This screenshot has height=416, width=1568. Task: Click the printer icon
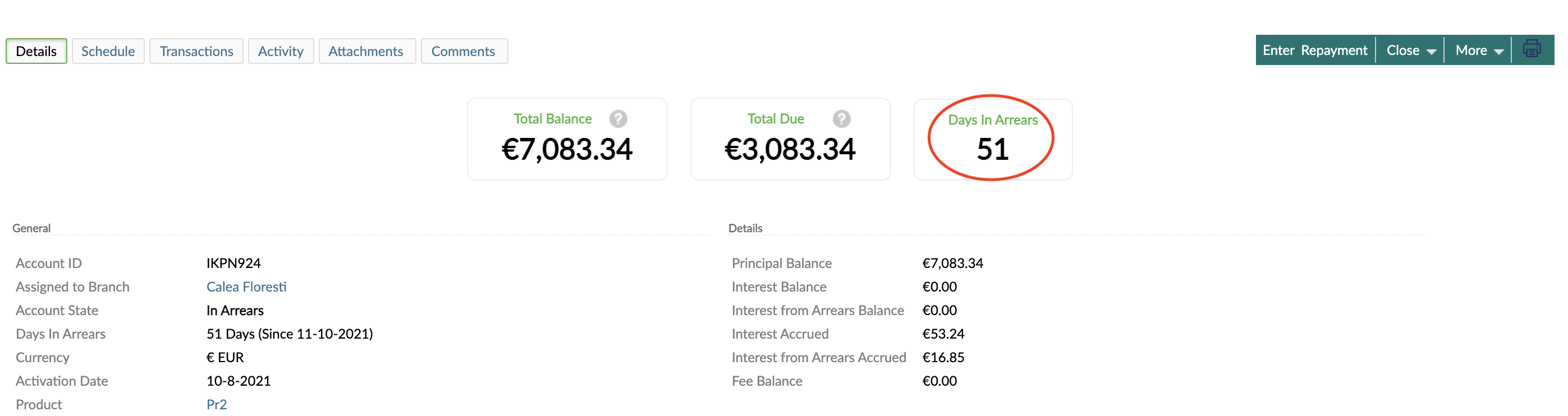(1532, 49)
